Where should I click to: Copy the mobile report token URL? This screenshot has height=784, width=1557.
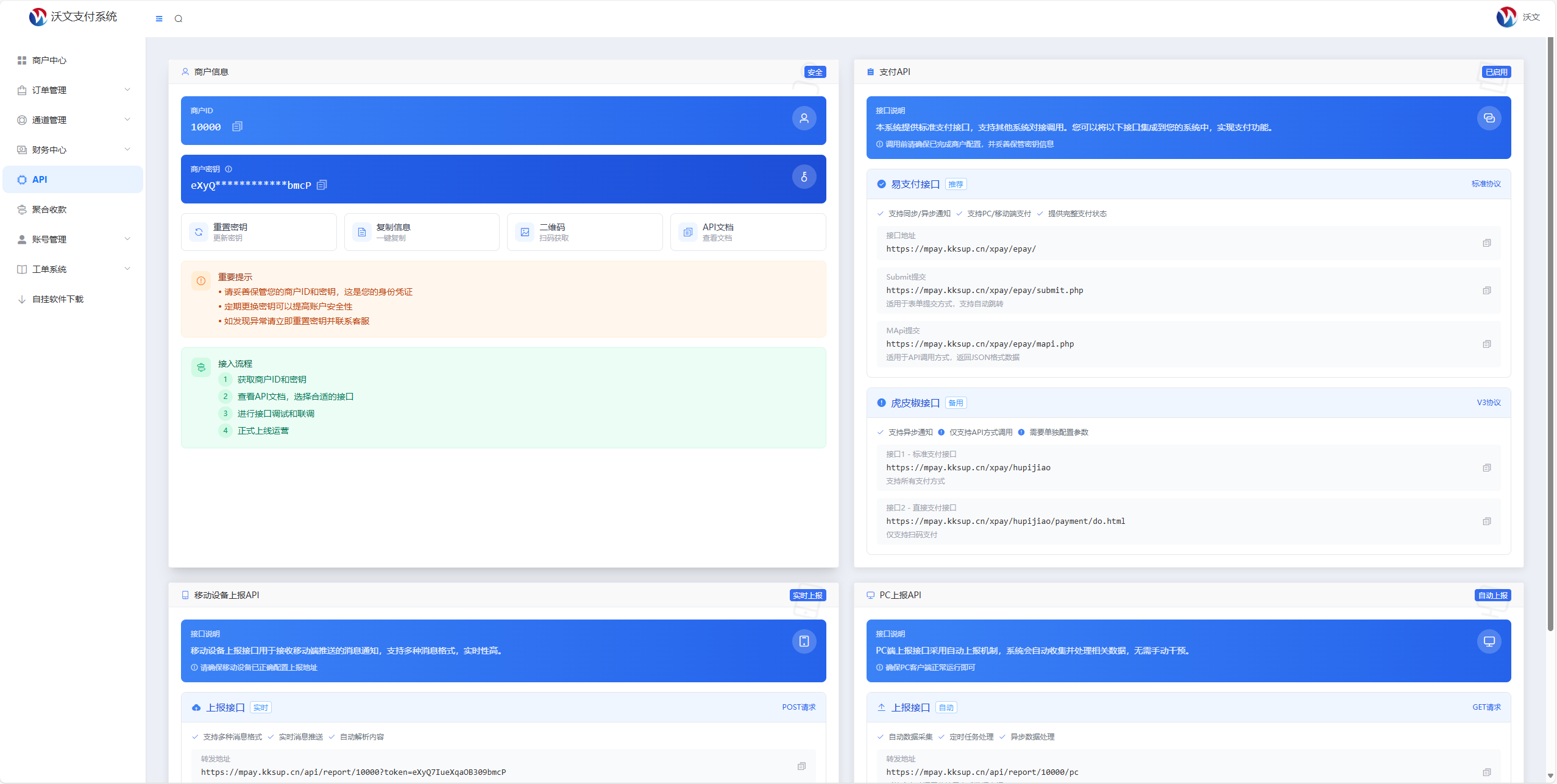(x=801, y=766)
